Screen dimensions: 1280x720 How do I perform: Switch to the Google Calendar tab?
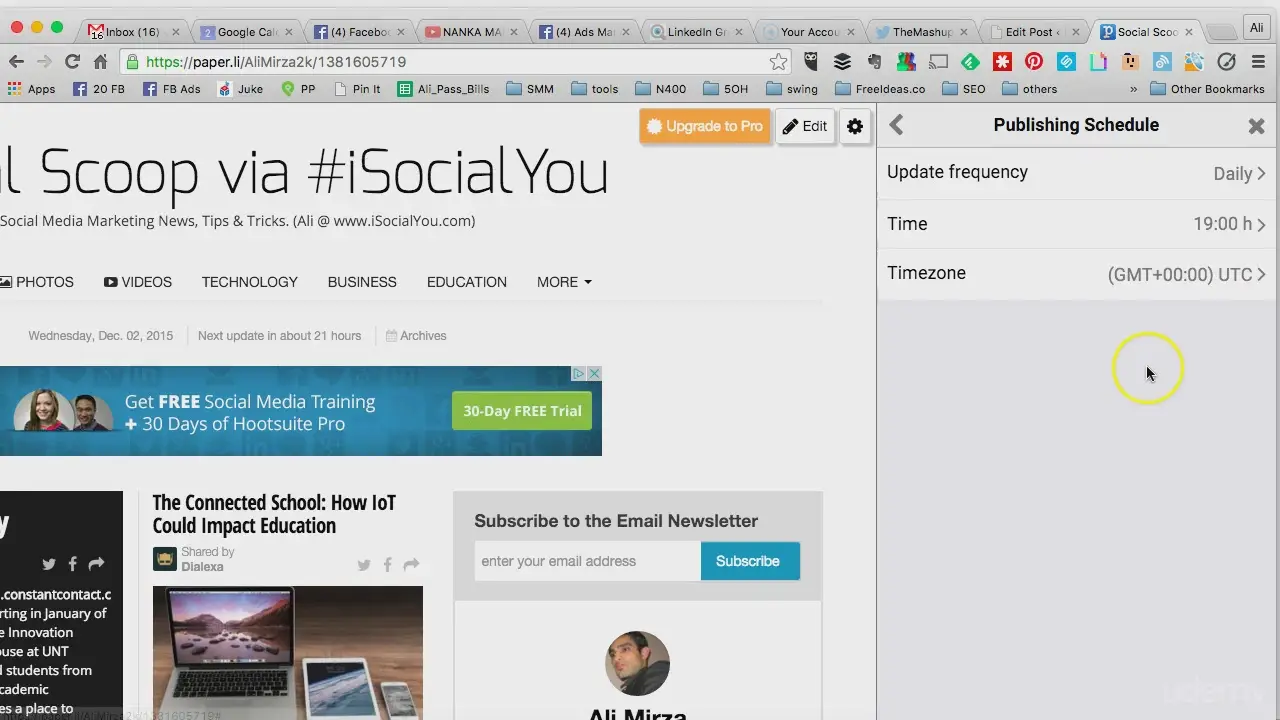point(245,32)
